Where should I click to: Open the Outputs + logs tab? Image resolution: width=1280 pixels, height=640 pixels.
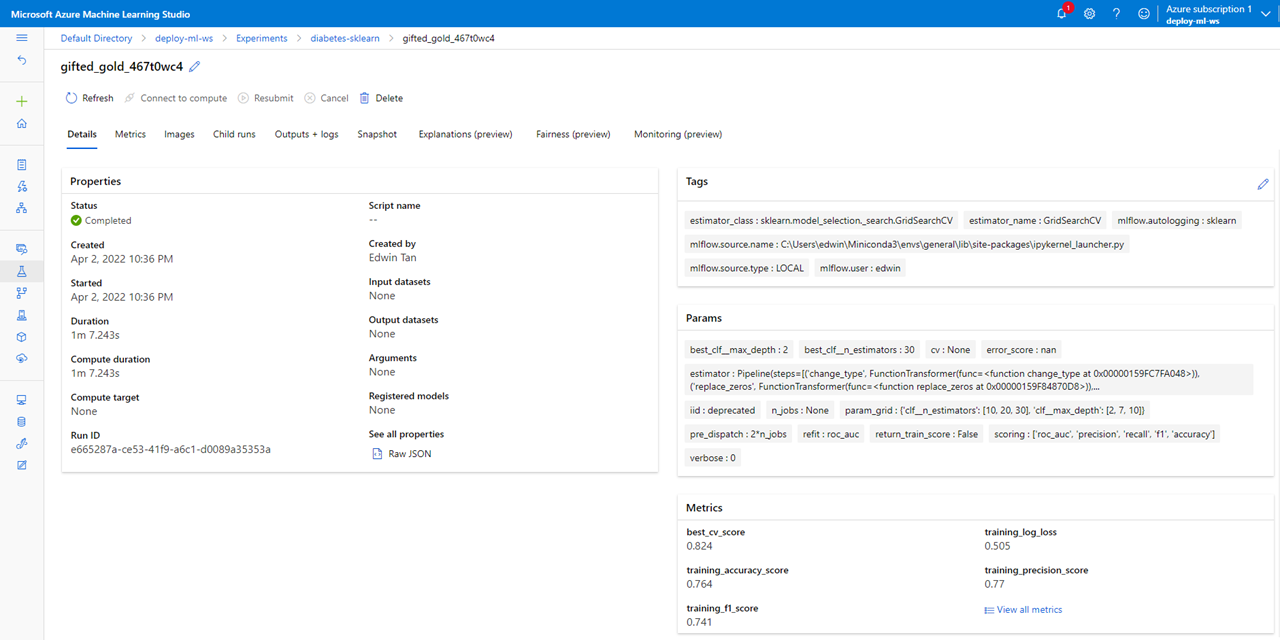pyautogui.click(x=306, y=134)
